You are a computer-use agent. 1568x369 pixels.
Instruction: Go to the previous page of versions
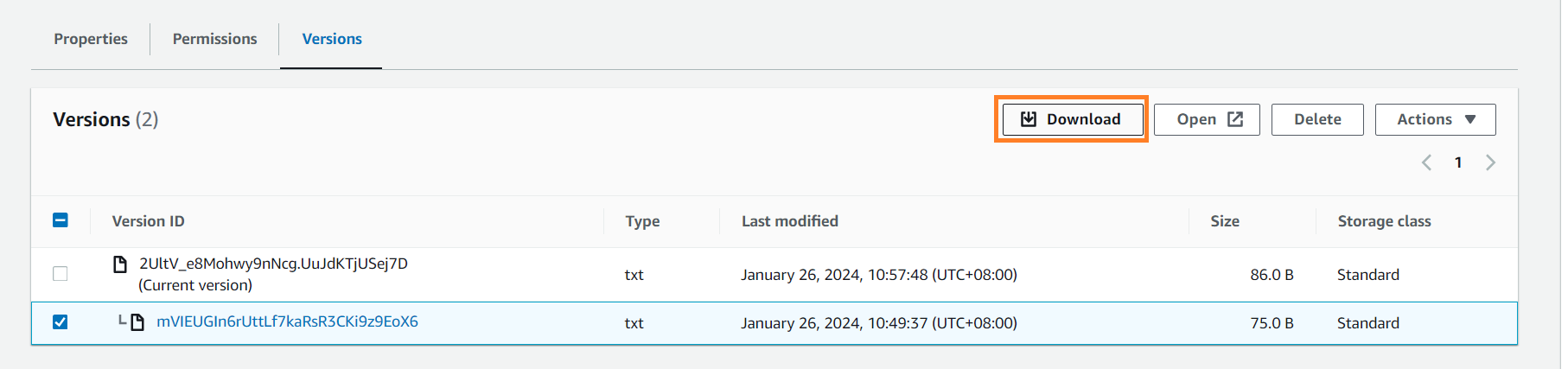[x=1427, y=162]
